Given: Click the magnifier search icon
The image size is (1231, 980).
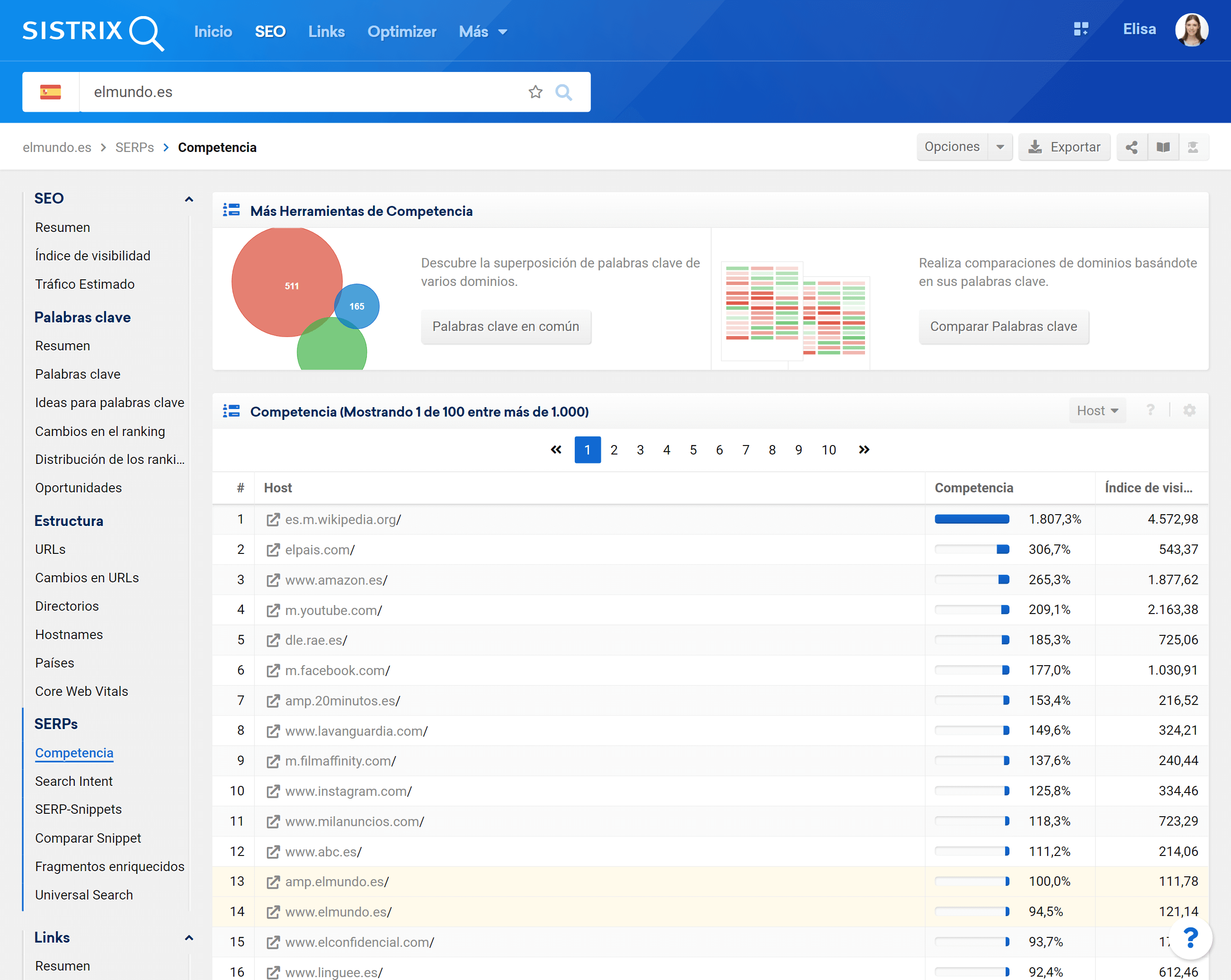Looking at the screenshot, I should tap(563, 92).
